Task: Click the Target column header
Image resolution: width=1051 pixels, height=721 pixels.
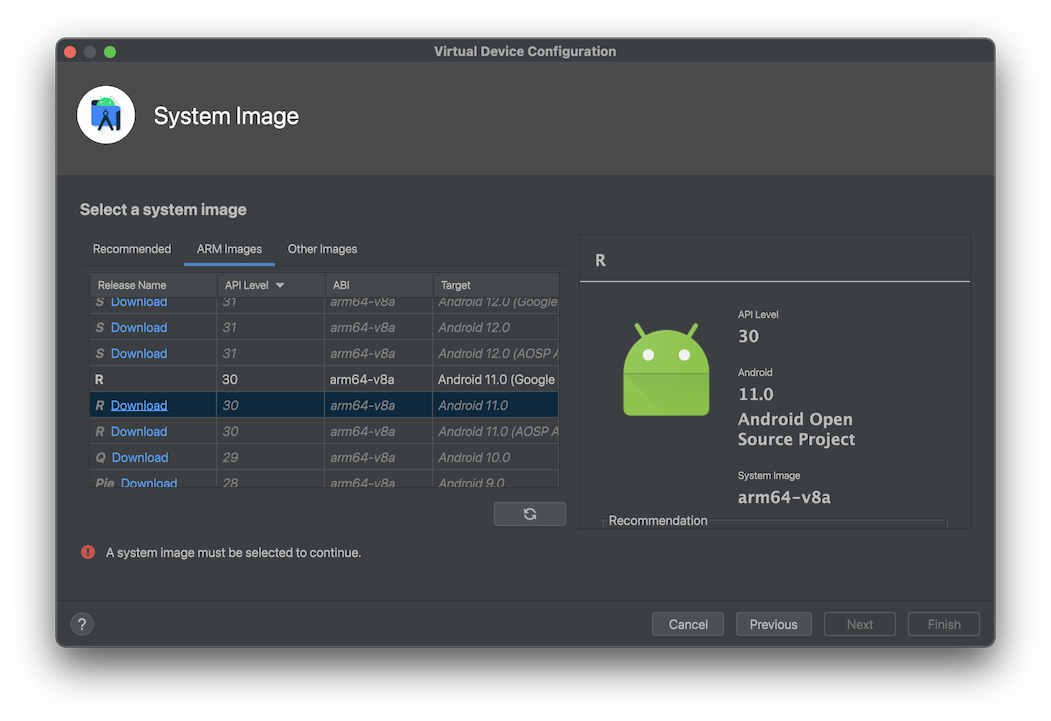Action: [x=496, y=285]
